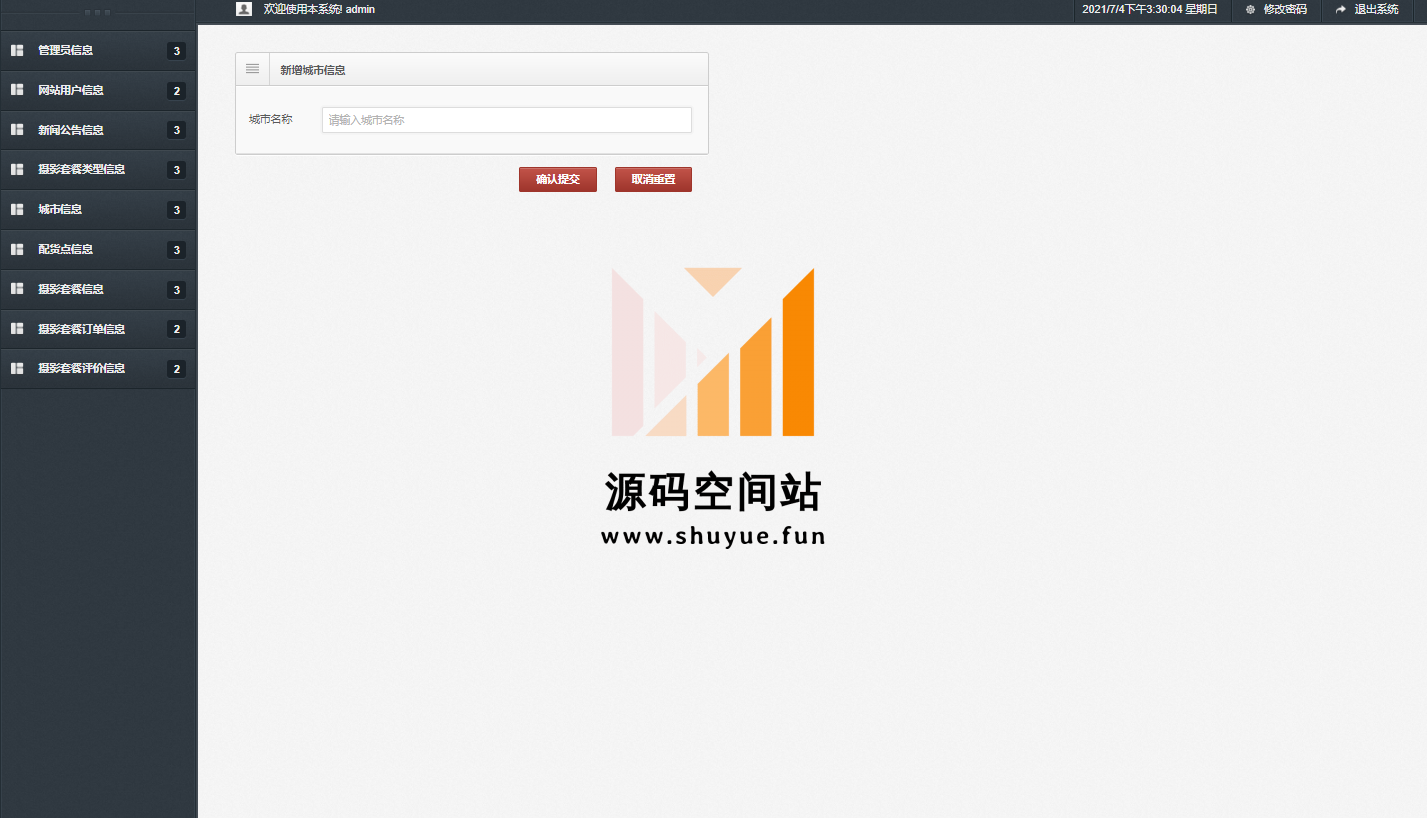Click the list icon in 新增城市信息 header

[253, 69]
